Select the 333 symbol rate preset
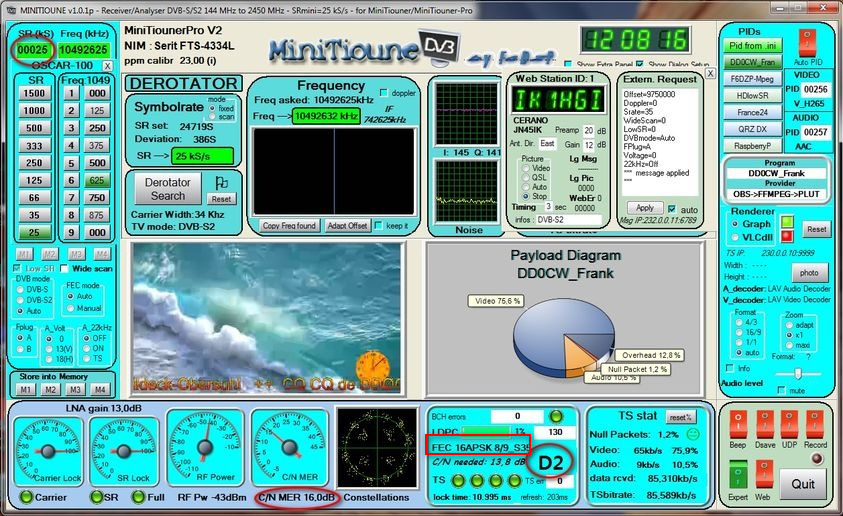The image size is (843, 516). (x=34, y=146)
